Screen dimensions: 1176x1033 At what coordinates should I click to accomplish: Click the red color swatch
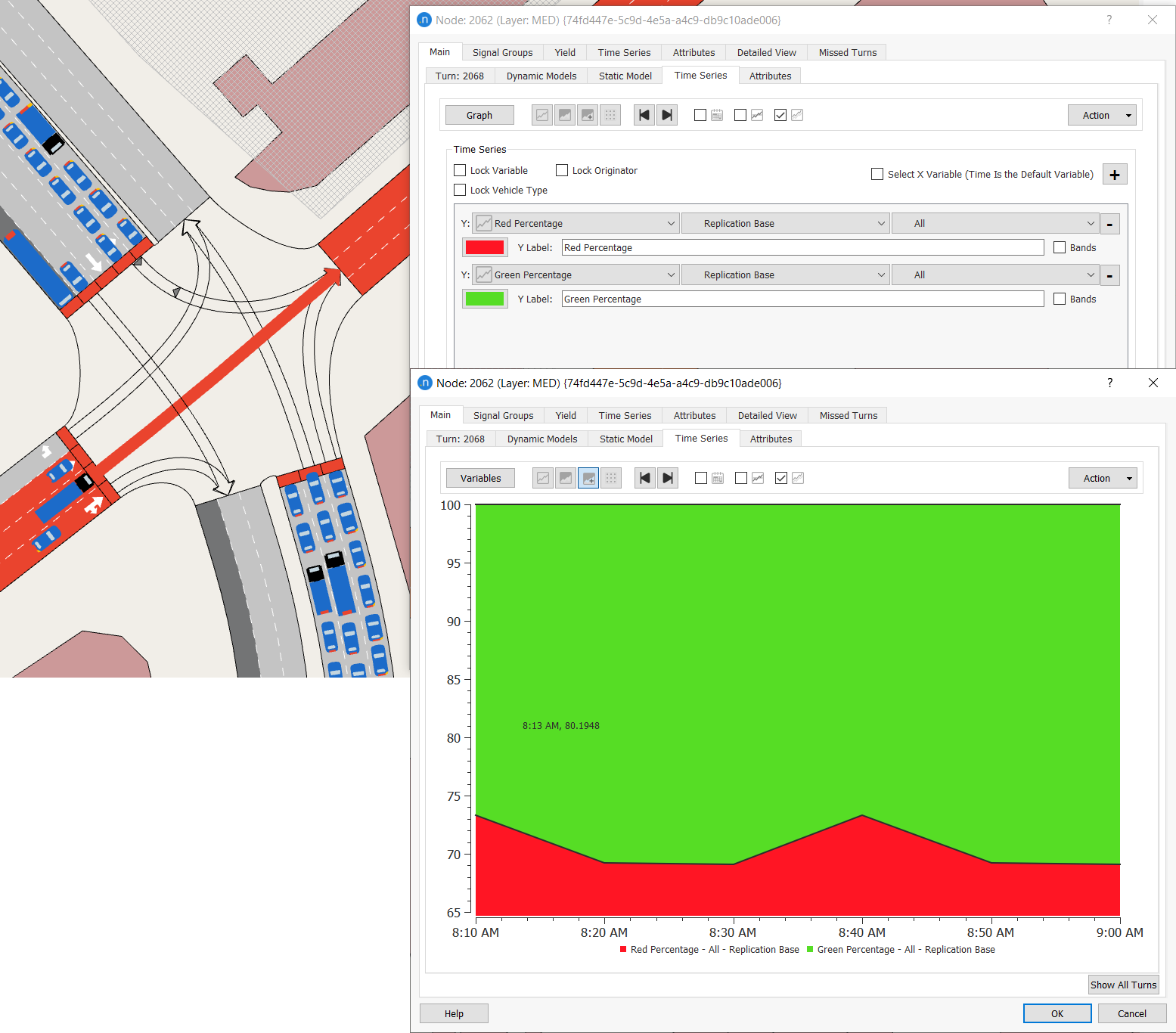coord(485,247)
